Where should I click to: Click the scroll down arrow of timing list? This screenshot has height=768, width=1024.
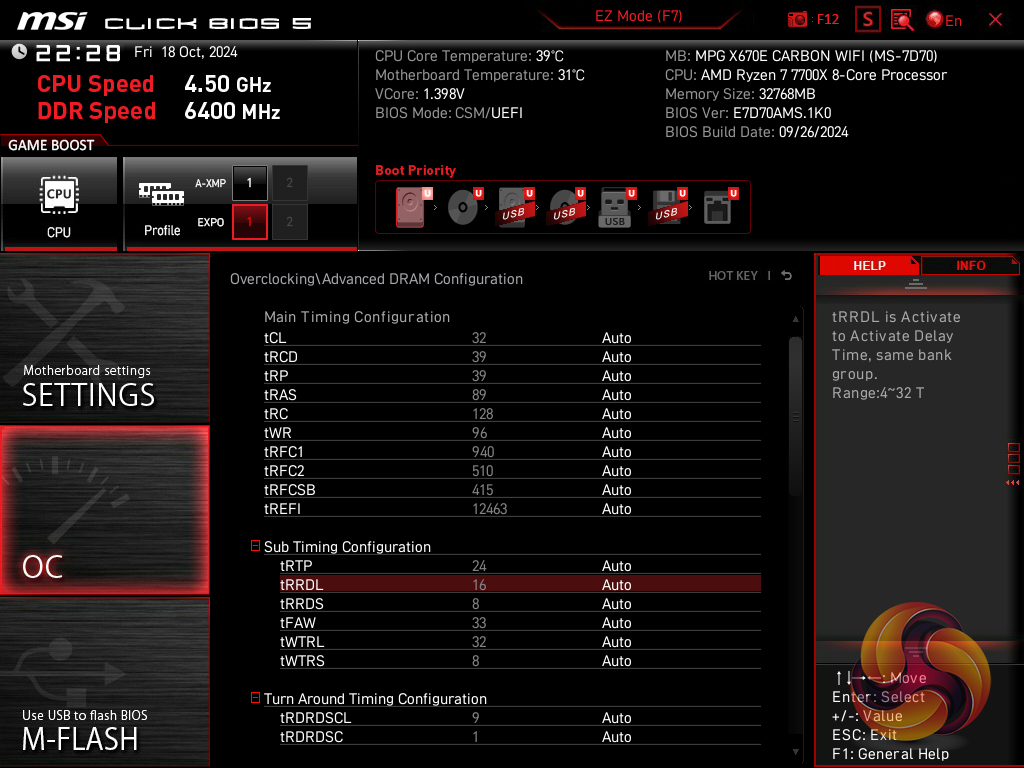795,752
